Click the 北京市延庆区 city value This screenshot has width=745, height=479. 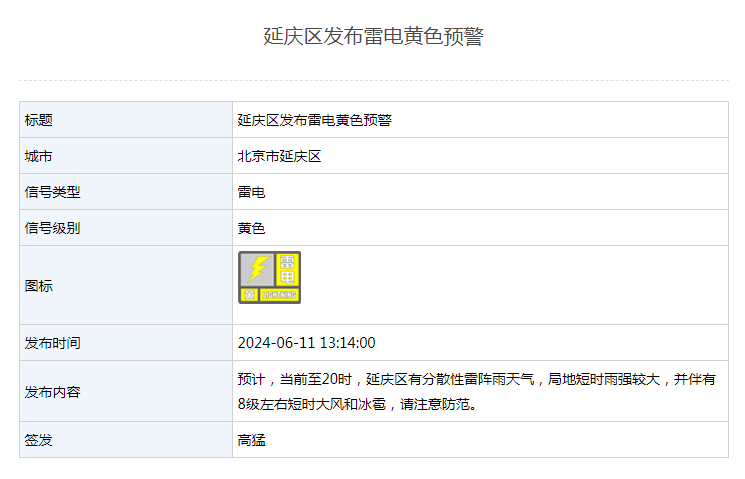(x=278, y=156)
